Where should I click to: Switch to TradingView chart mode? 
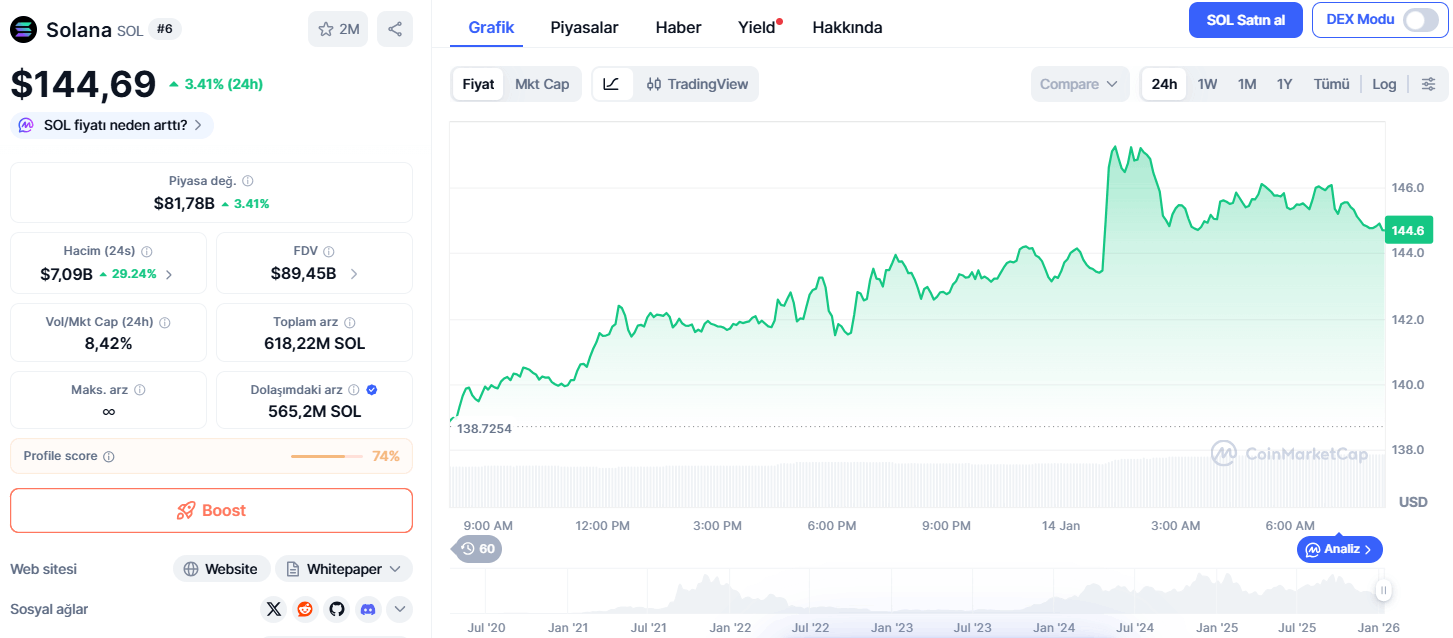[697, 84]
